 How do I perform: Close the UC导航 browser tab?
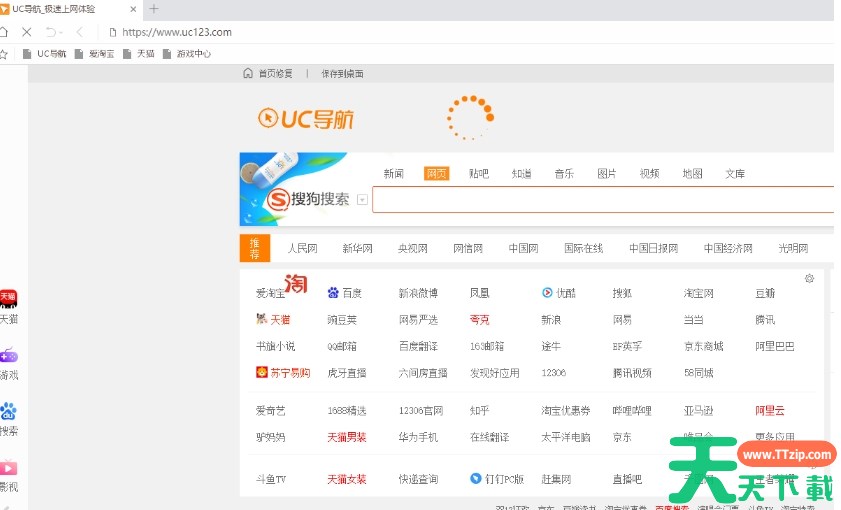click(x=134, y=8)
